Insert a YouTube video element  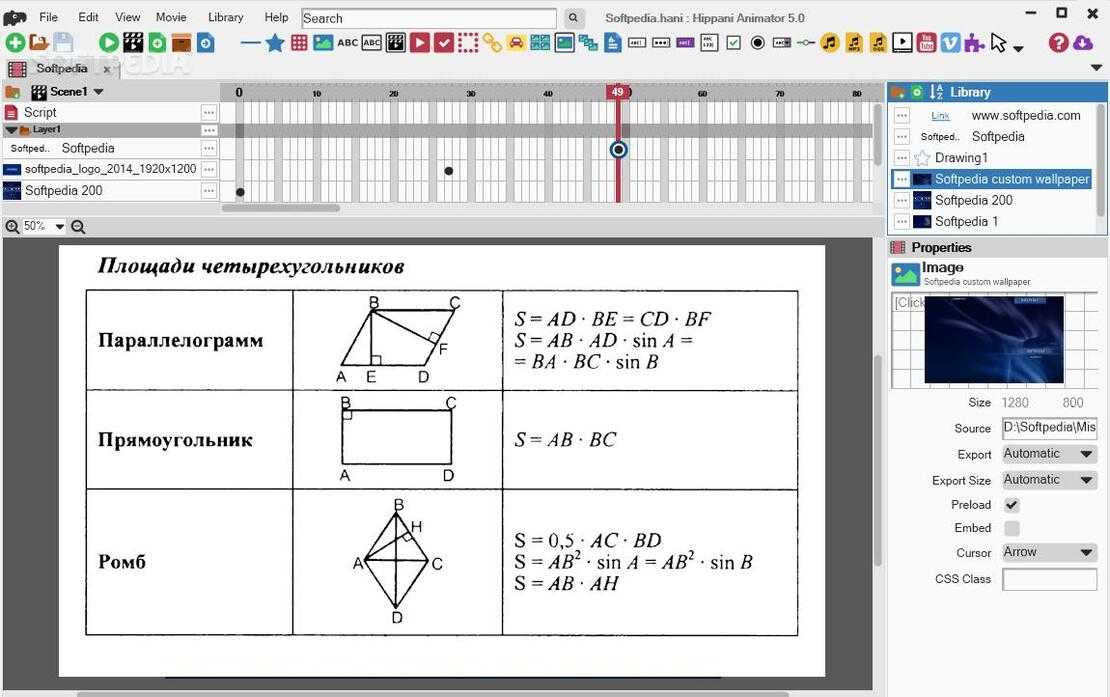926,43
